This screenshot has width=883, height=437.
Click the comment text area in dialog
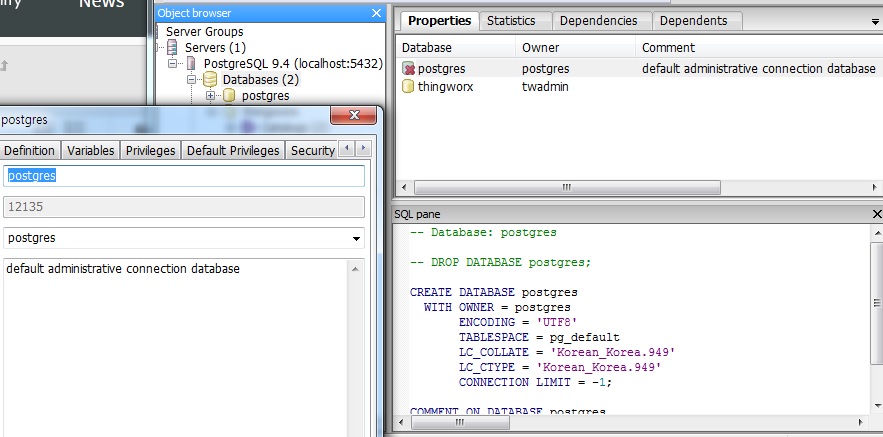tap(178, 347)
